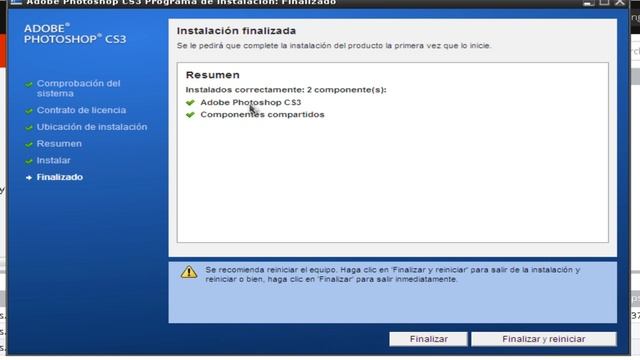Click arrow icon beside Finalizado

coord(29,178)
